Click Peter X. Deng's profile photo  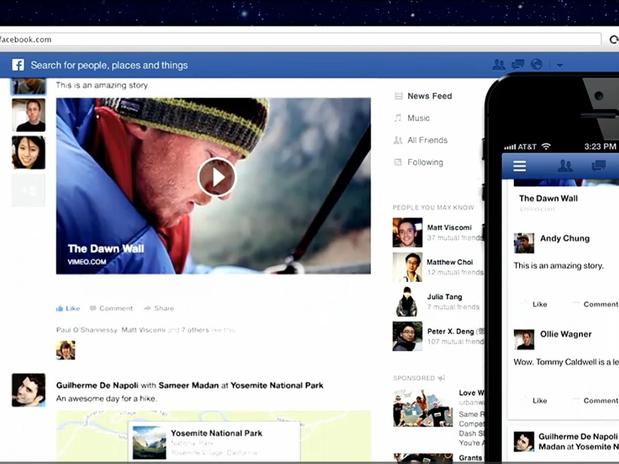[x=407, y=336]
